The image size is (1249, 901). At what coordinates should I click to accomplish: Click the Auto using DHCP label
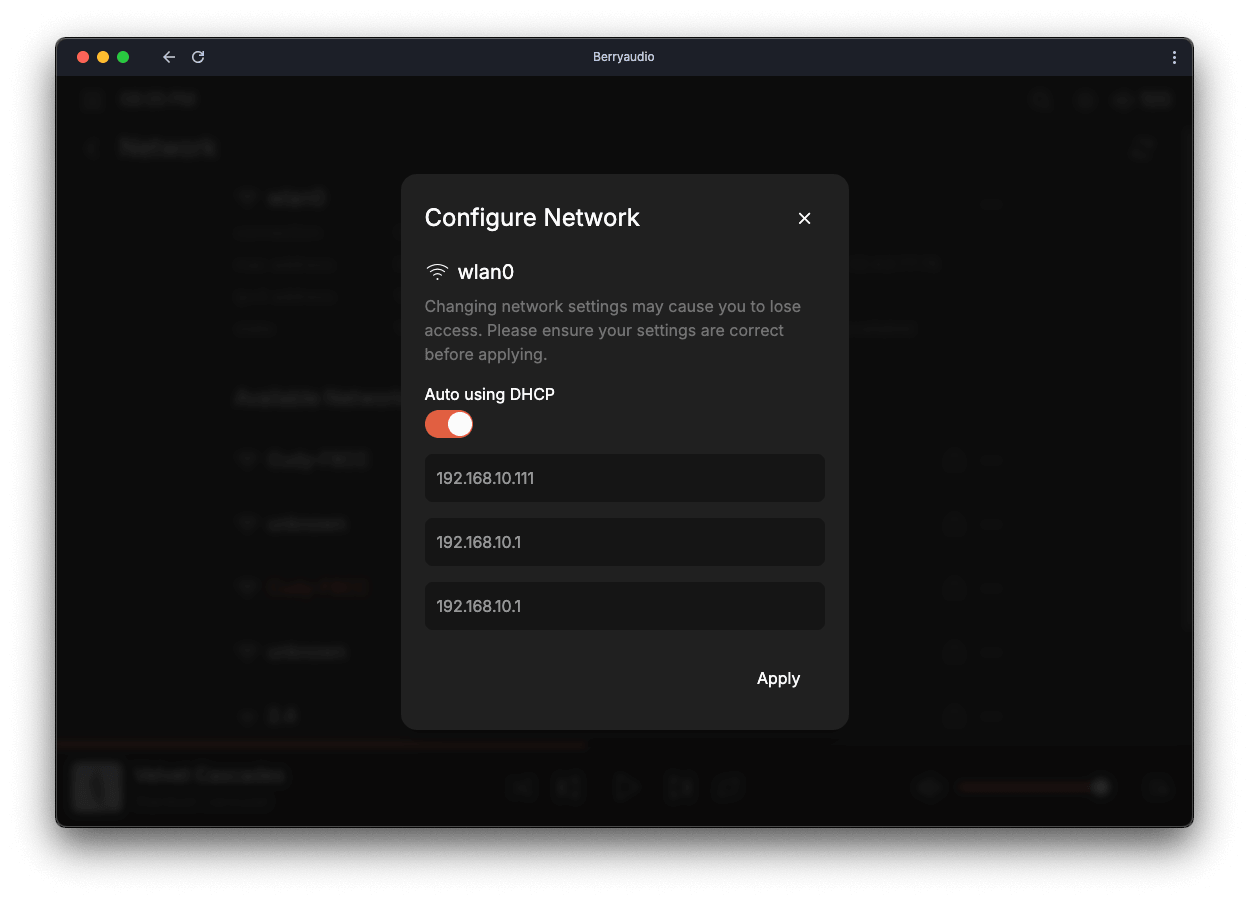tap(489, 394)
